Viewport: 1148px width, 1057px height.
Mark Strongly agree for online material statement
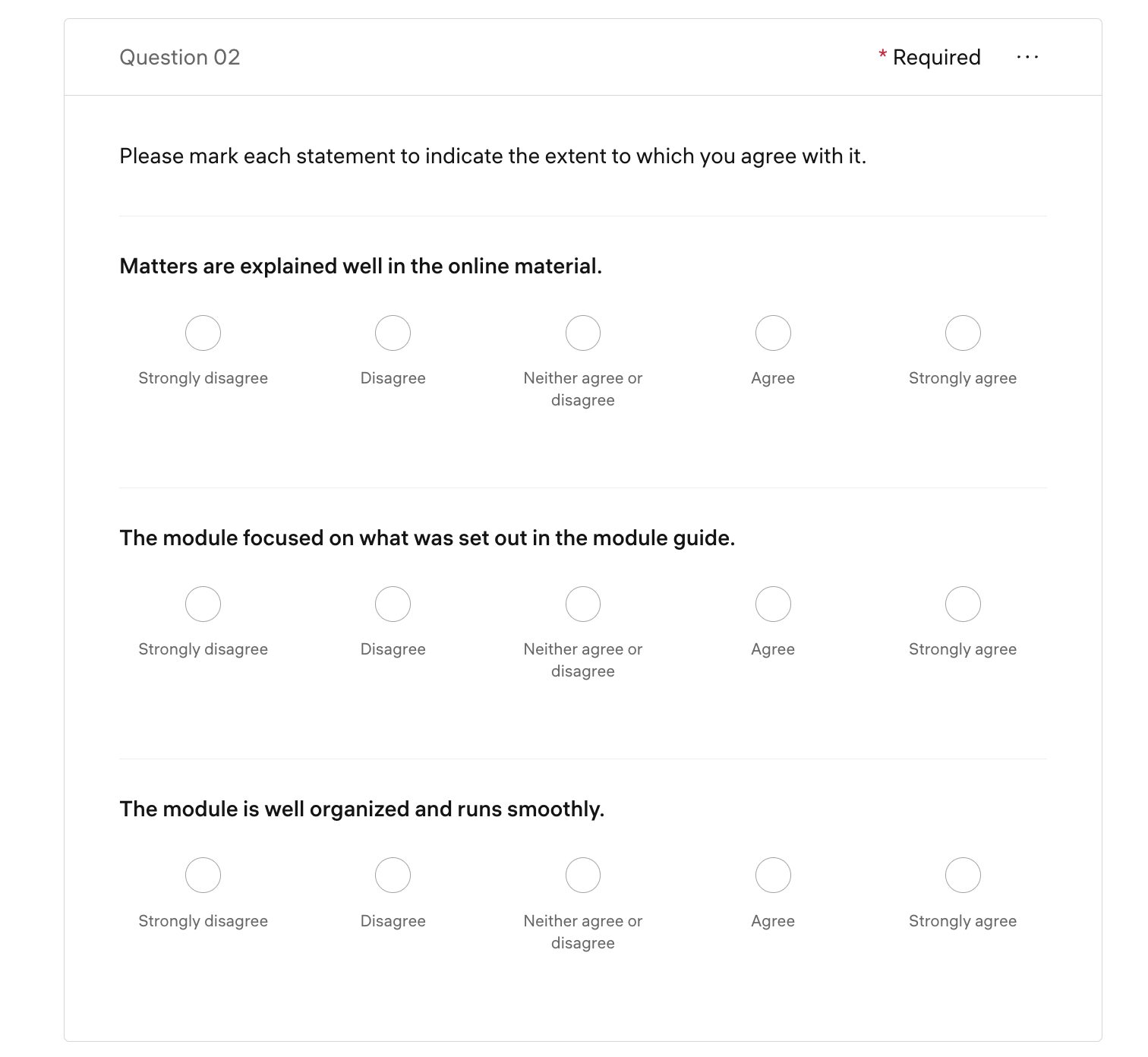pos(963,333)
